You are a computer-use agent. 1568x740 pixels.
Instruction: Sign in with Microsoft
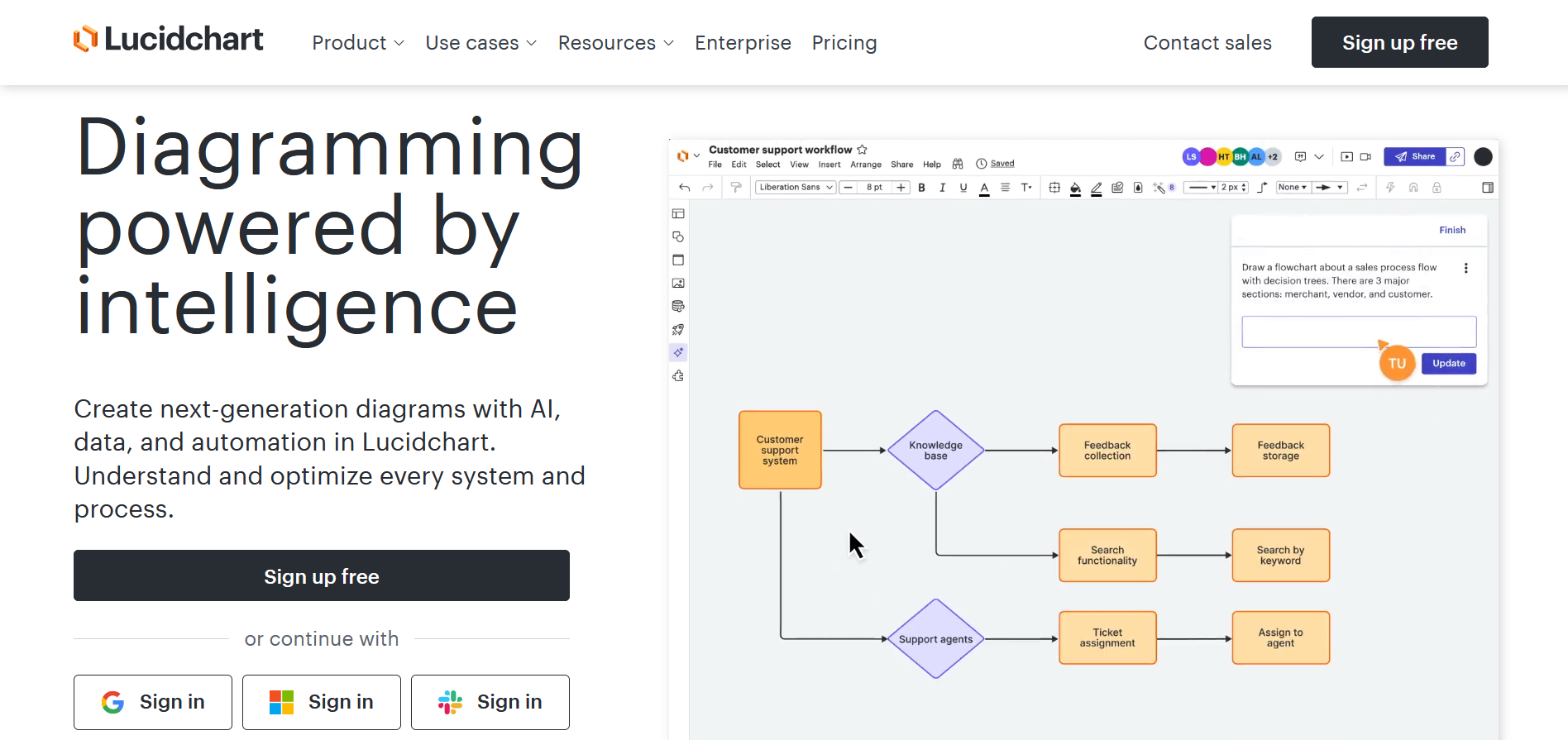pos(322,702)
